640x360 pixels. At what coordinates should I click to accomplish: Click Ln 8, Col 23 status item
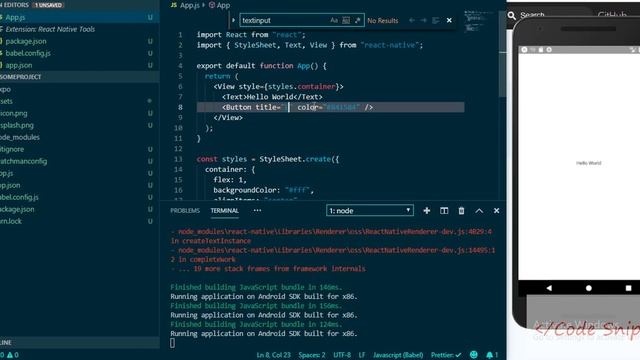[x=273, y=355]
